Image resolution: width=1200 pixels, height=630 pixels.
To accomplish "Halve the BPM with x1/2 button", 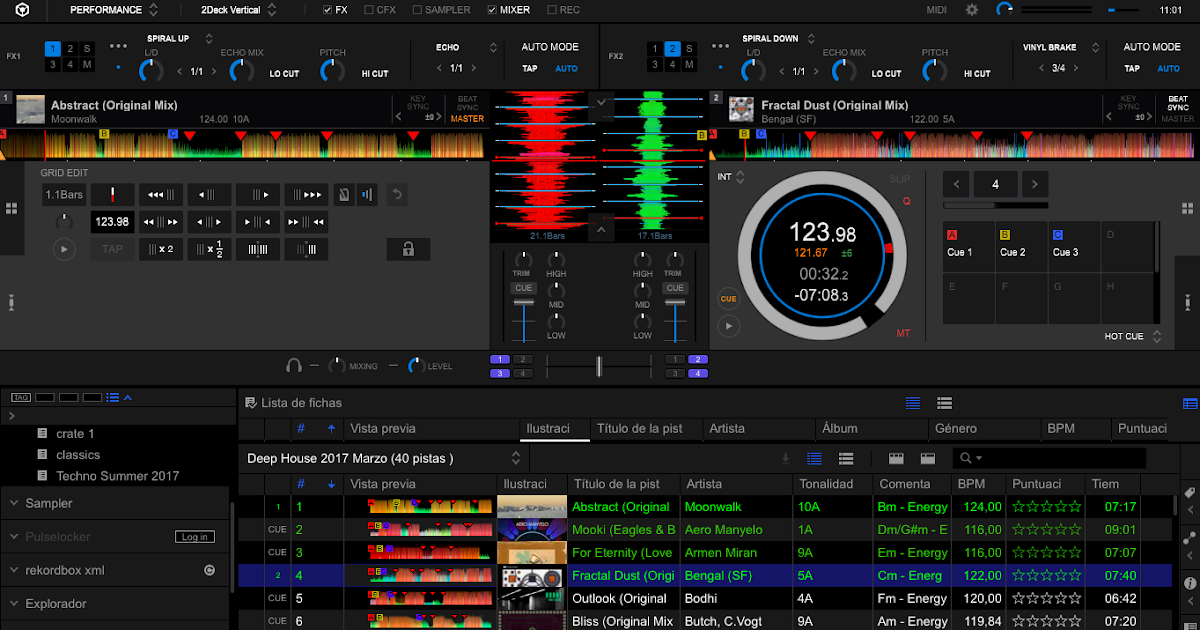I will [x=209, y=249].
